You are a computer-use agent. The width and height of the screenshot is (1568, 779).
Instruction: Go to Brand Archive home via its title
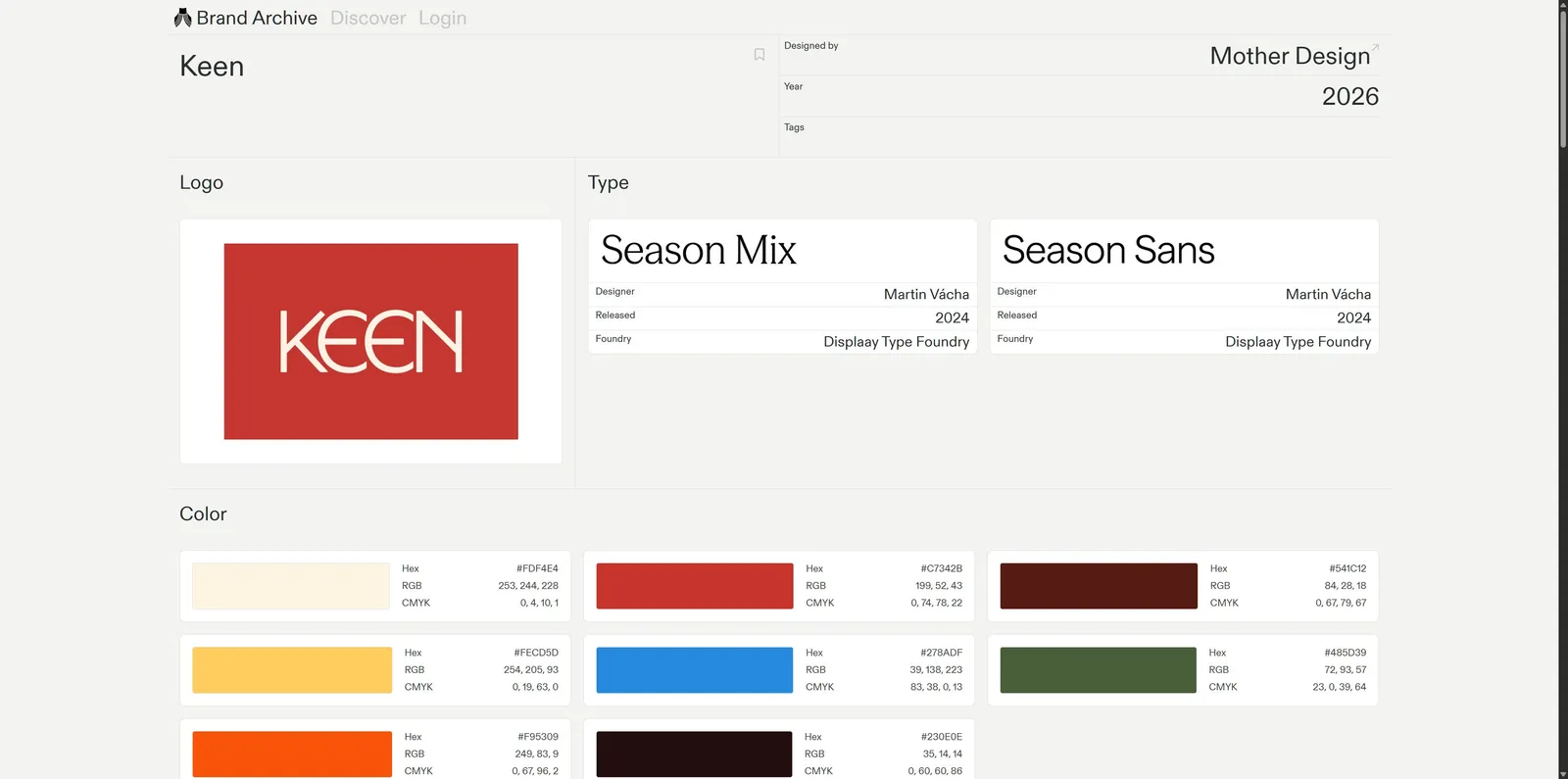[257, 18]
